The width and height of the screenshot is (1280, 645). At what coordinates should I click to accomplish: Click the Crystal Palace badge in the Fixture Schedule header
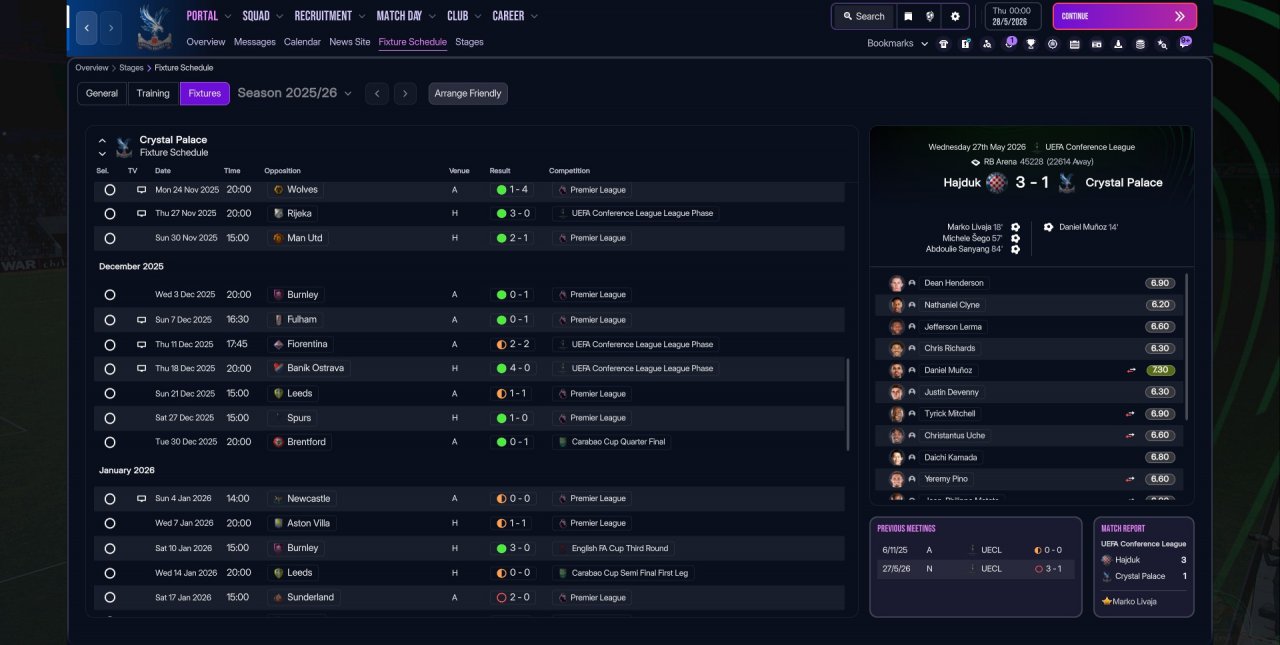(124, 147)
